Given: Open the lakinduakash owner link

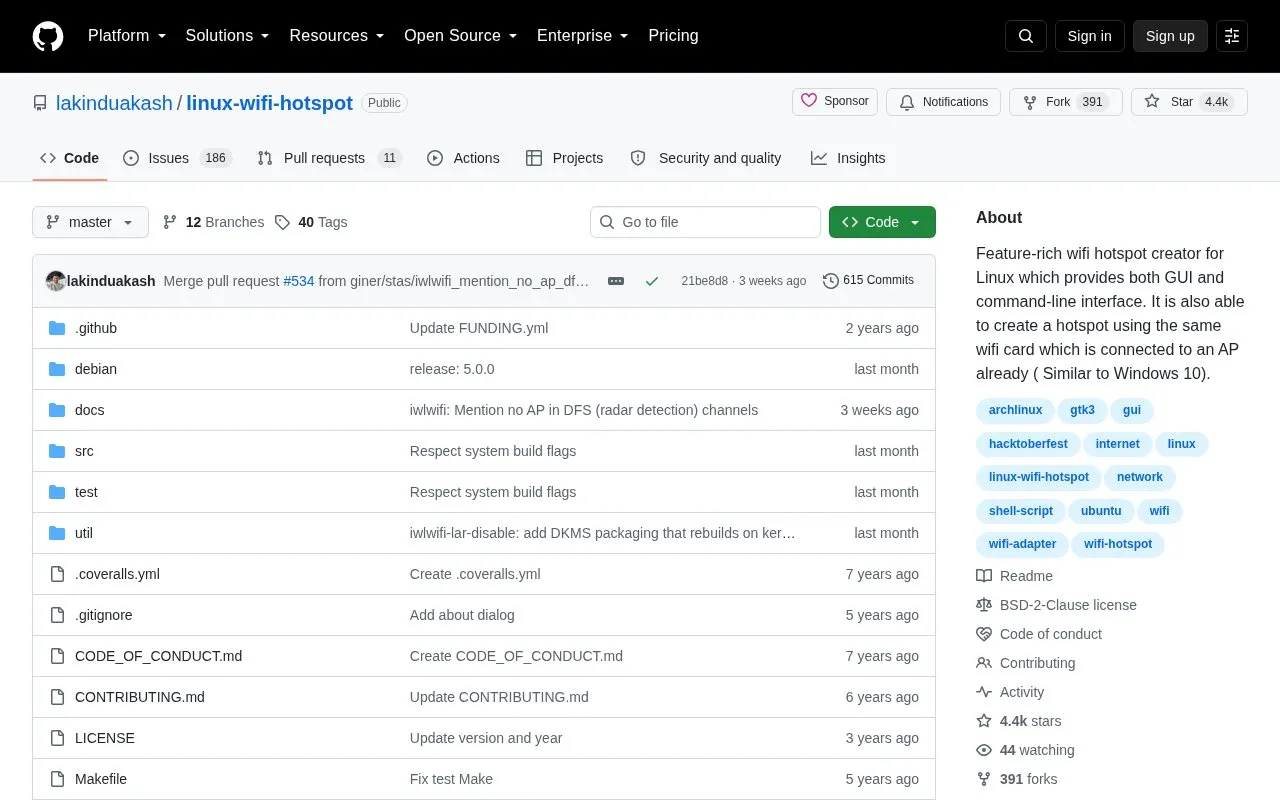Looking at the screenshot, I should (114, 103).
